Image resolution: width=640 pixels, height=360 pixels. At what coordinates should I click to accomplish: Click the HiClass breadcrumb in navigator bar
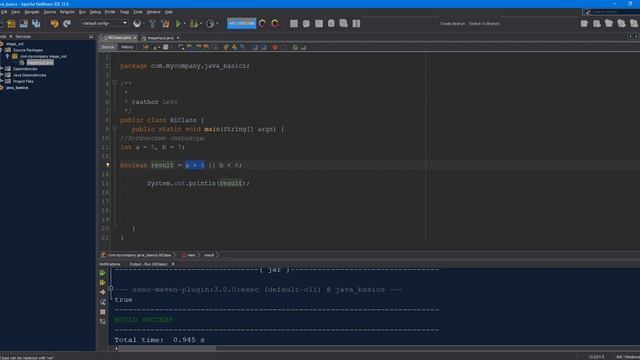coord(140,255)
